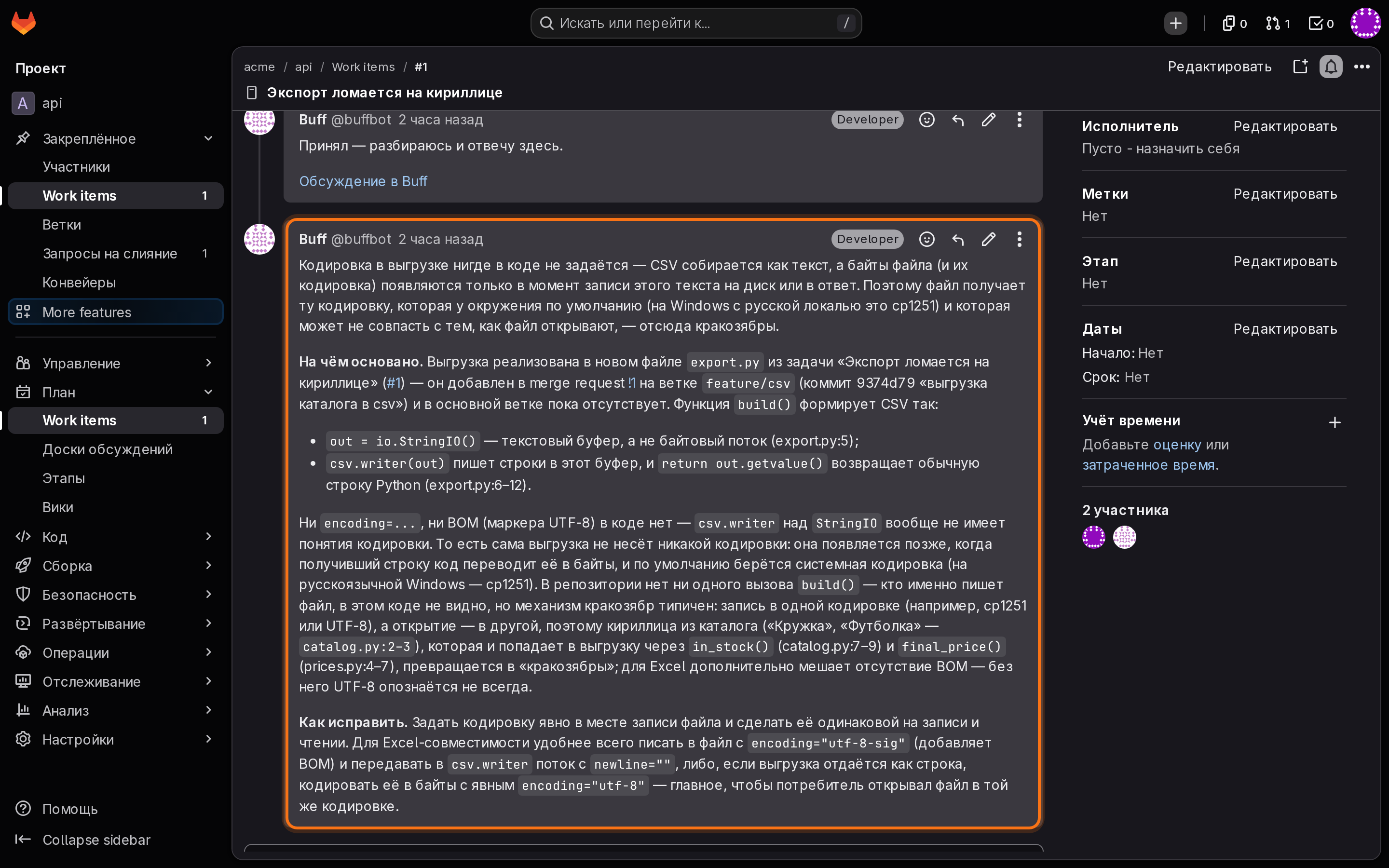Open Доски обсуждений in sidebar
Screen dimensions: 1389x868
tap(116, 449)
